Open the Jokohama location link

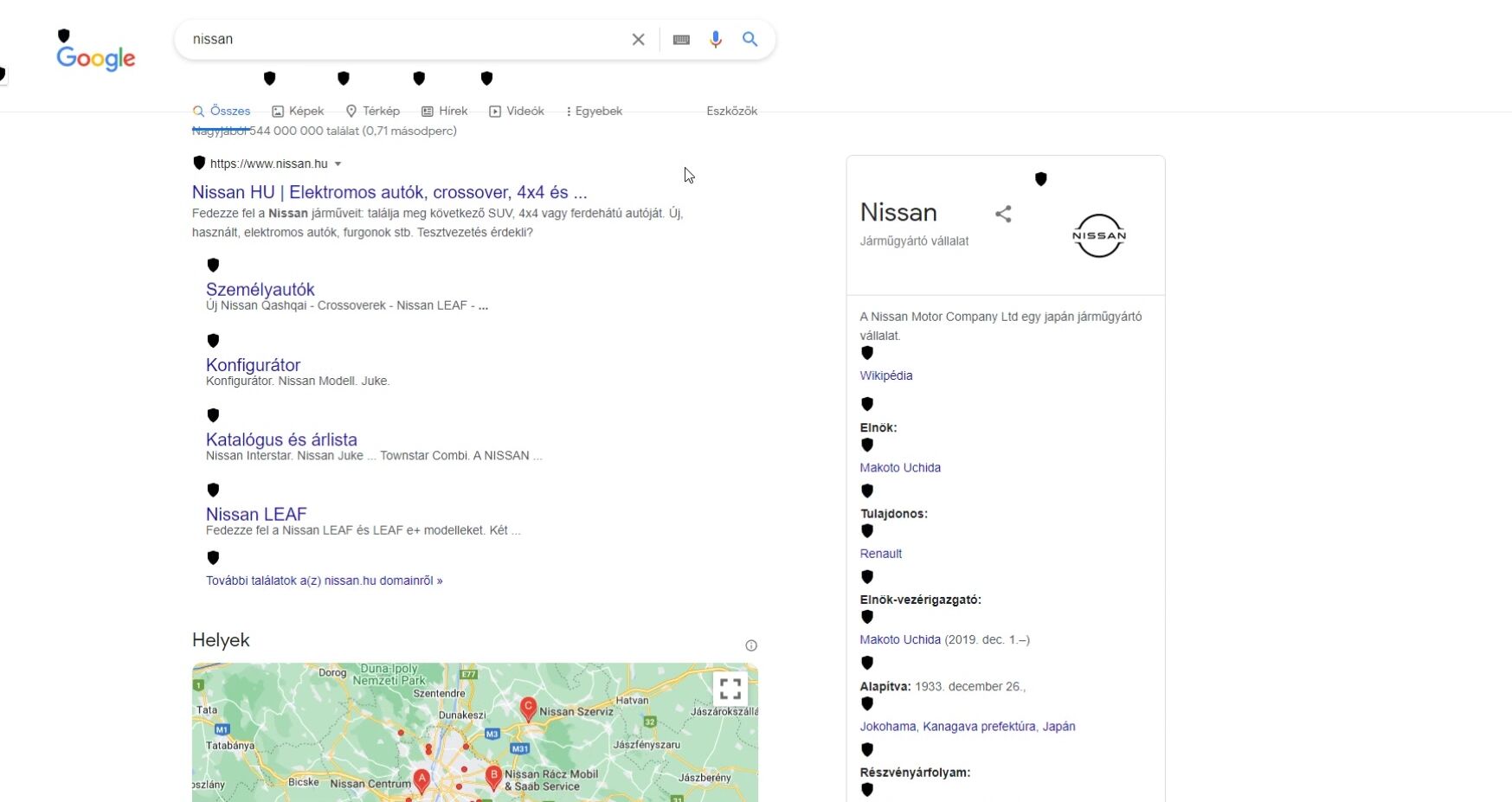[888, 727]
